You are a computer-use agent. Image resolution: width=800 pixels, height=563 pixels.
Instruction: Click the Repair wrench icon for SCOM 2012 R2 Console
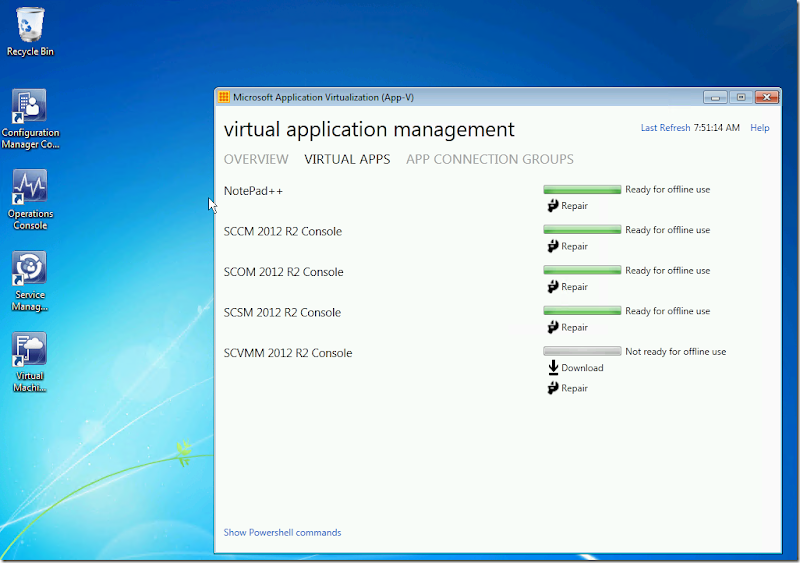tap(553, 287)
